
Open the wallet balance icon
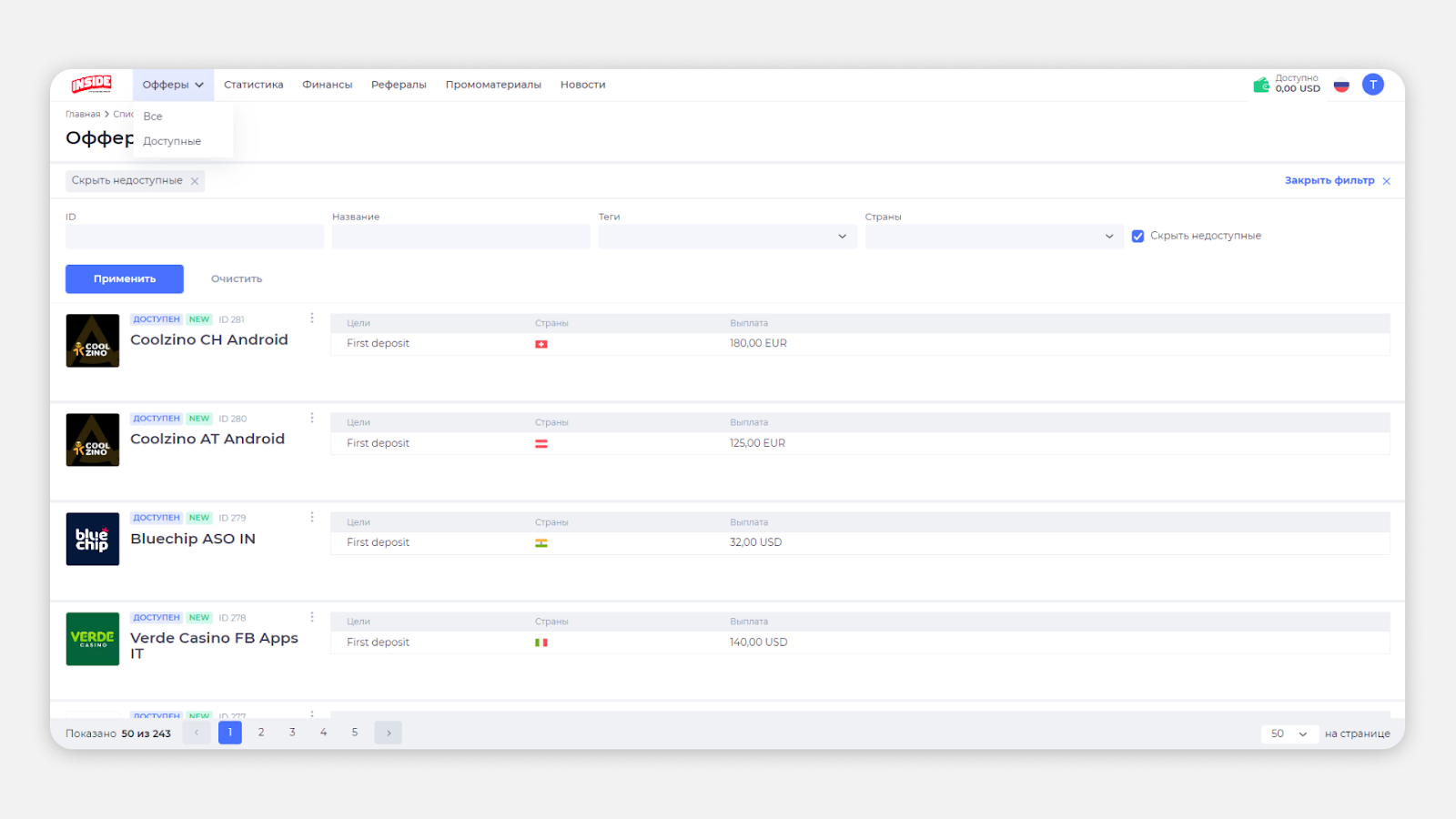[1261, 85]
